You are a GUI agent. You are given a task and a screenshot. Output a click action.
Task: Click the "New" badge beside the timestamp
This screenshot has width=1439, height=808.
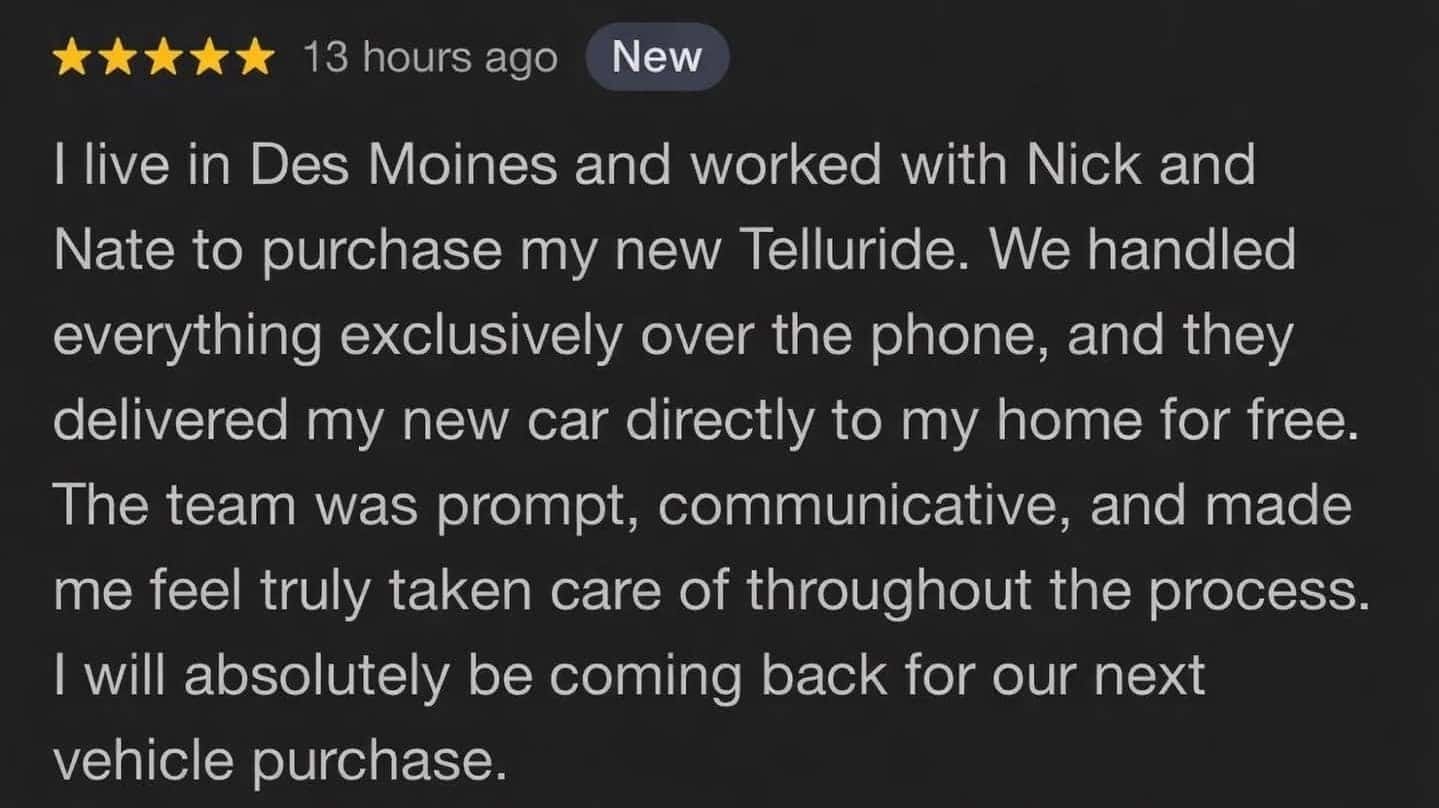coord(657,57)
